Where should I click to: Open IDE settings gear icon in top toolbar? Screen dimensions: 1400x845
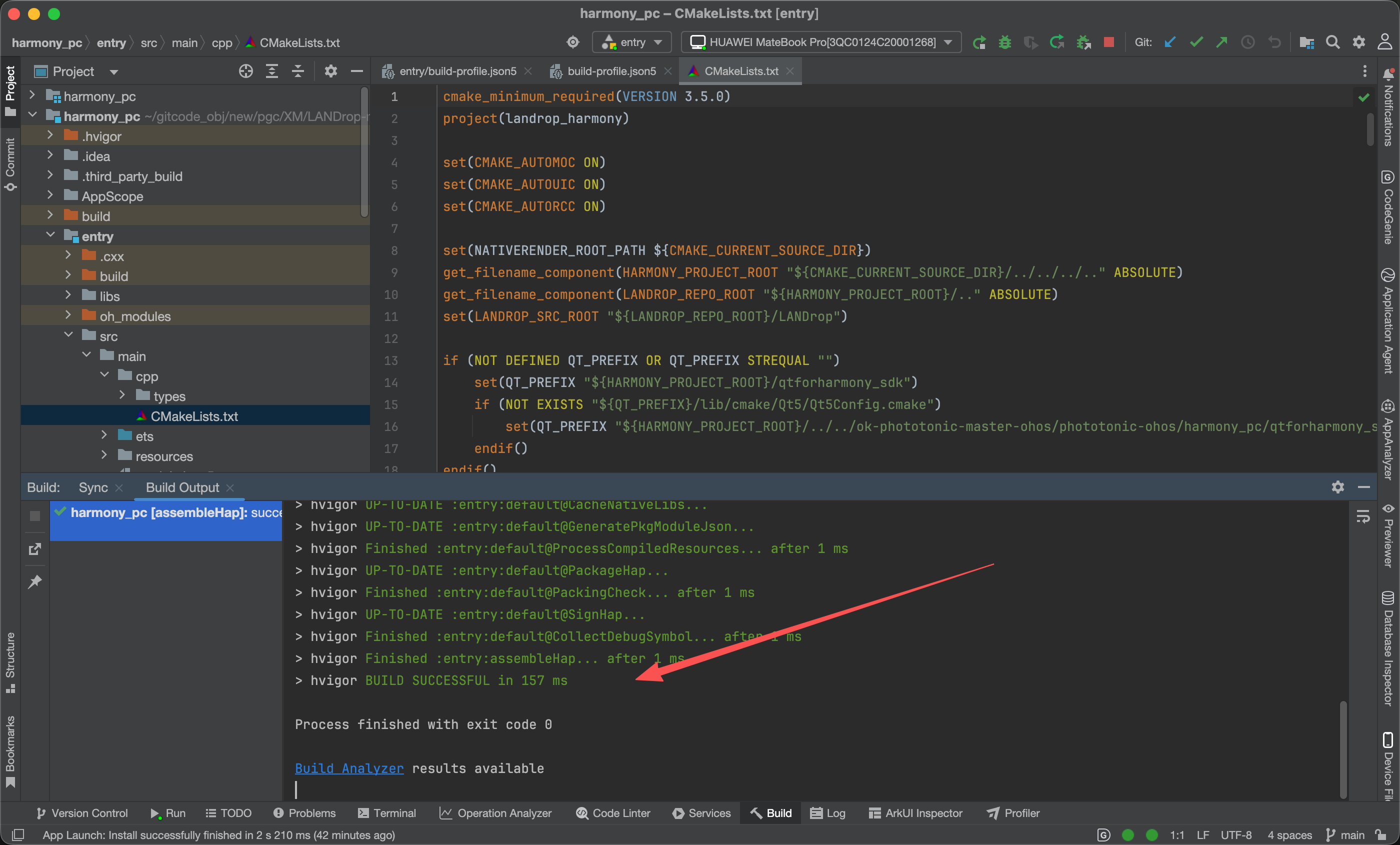tap(1359, 42)
